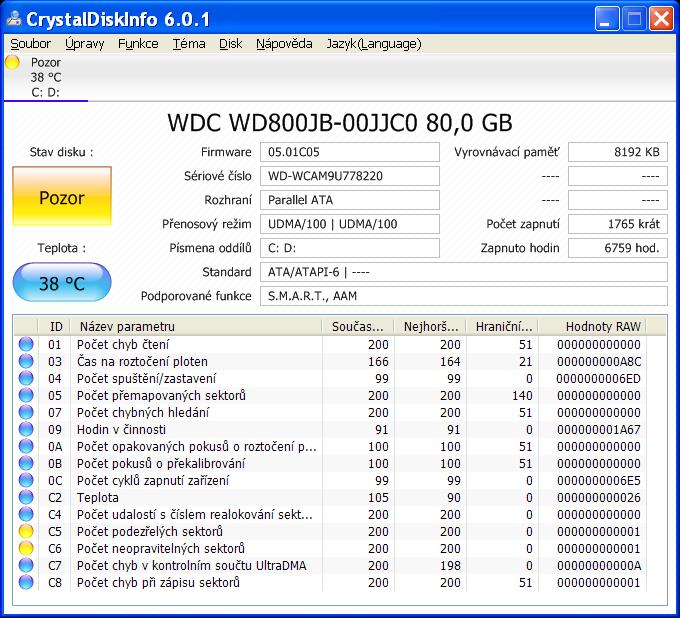Open the Soubor menu
Screen dimensions: 681x618
30,44
